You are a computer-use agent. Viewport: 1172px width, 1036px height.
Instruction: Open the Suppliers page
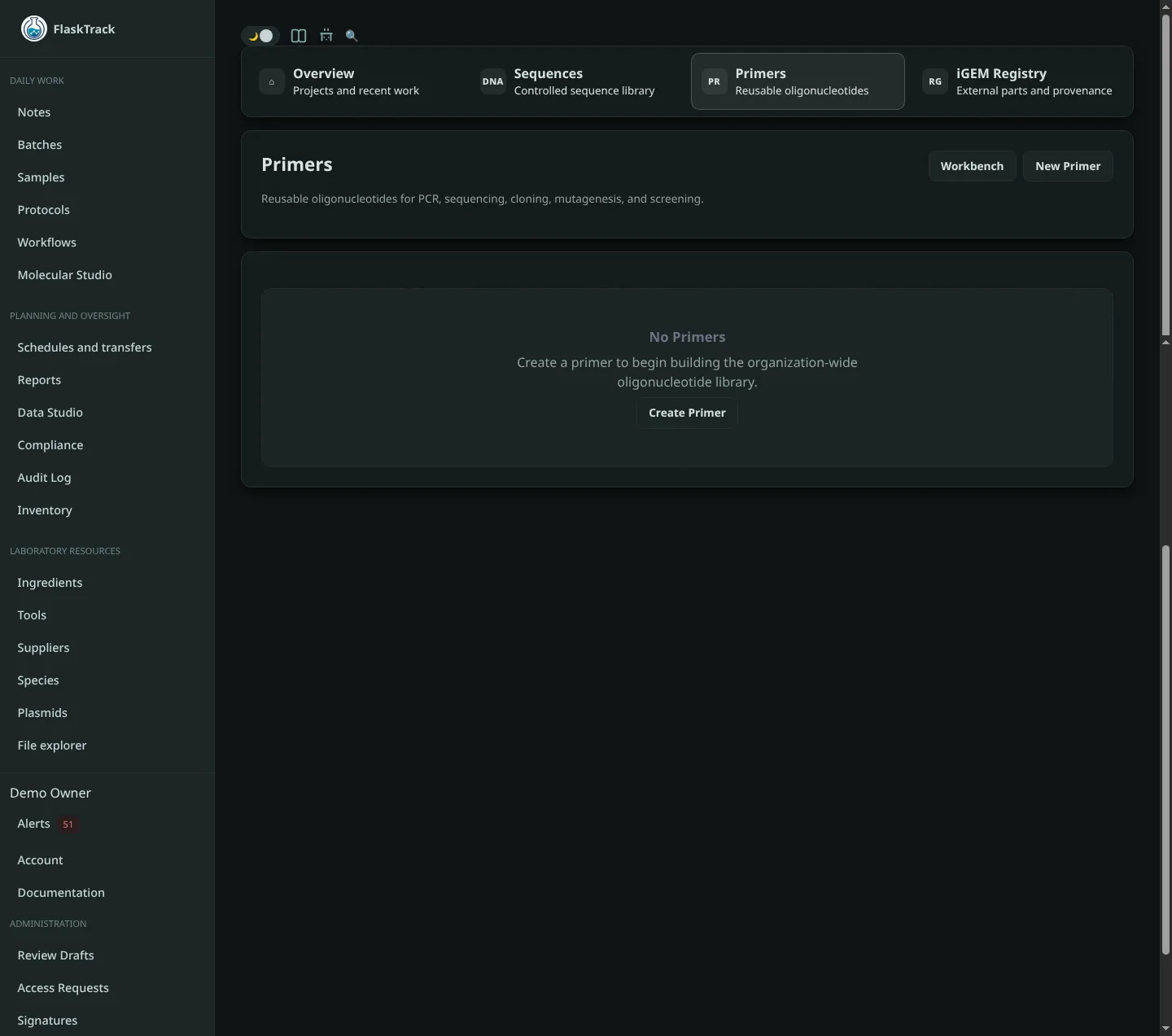click(x=107, y=648)
